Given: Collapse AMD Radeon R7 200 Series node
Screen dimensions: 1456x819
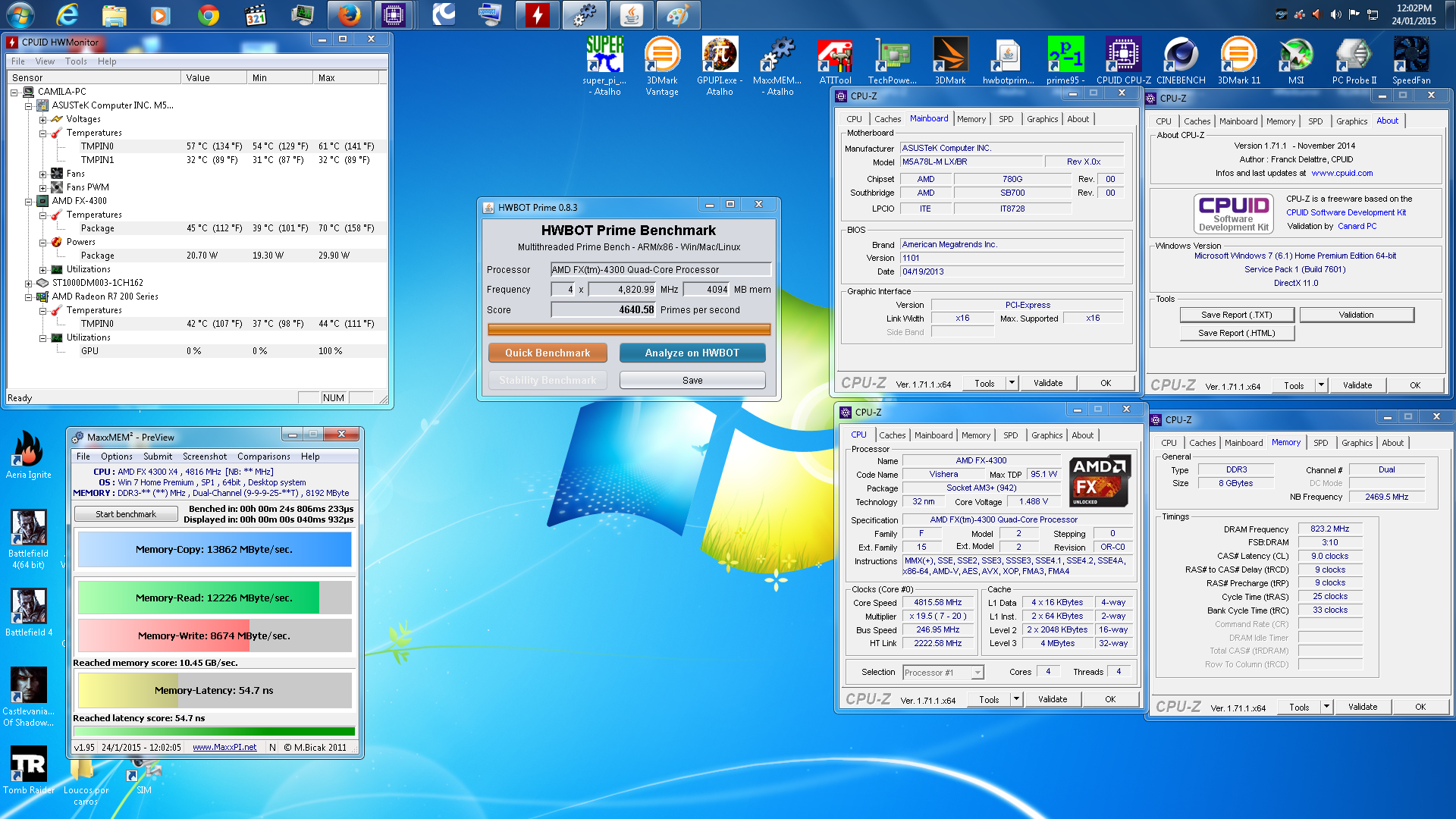Looking at the screenshot, I should (29, 297).
